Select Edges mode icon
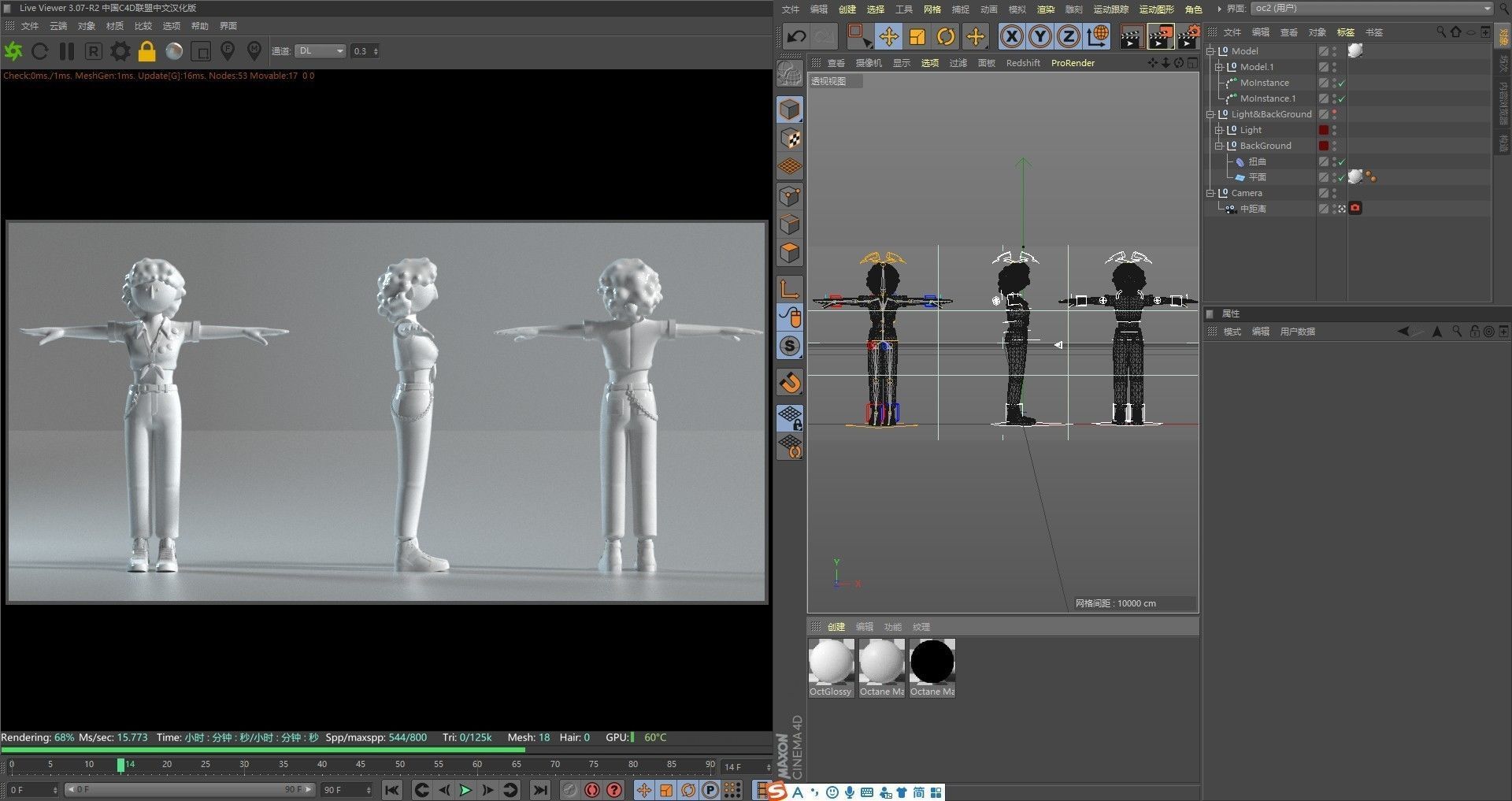The height and width of the screenshot is (801, 1512). (x=790, y=224)
